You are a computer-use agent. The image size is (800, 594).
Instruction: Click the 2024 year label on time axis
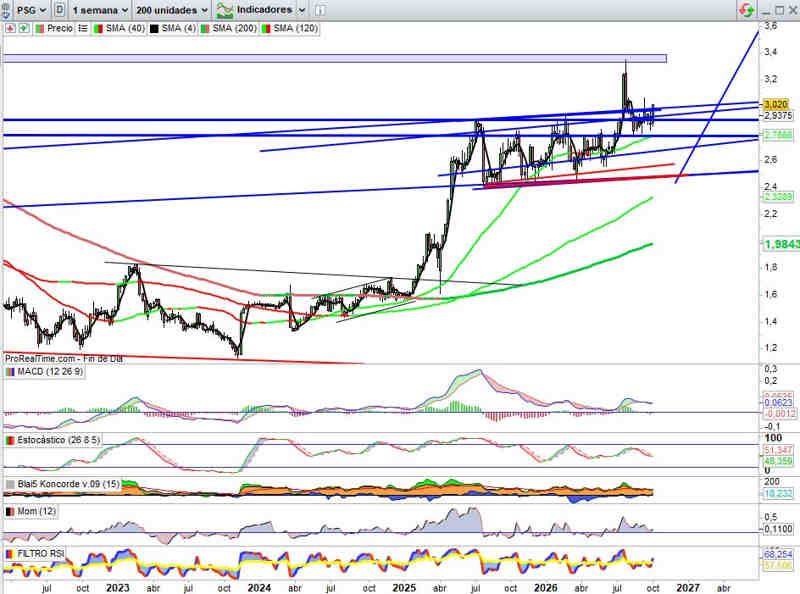[259, 588]
